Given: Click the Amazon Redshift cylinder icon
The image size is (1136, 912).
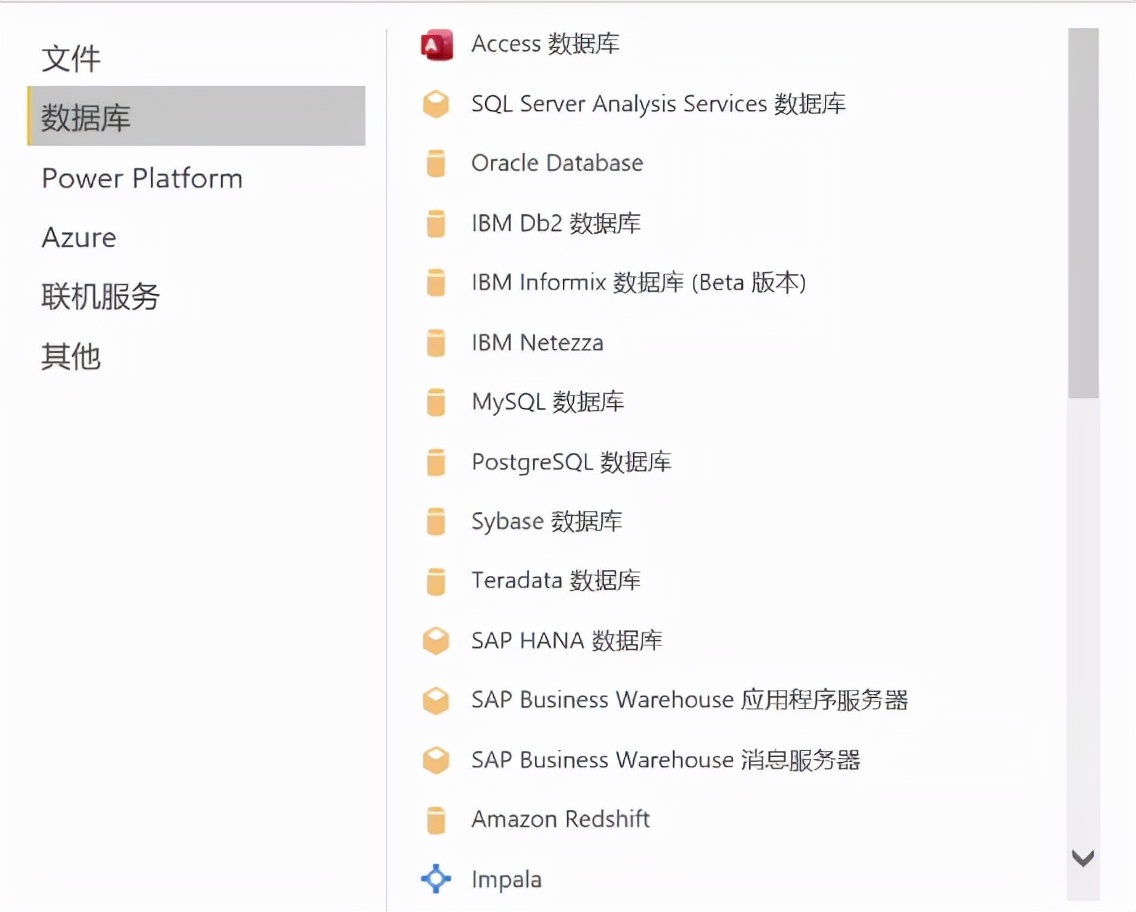Looking at the screenshot, I should point(436,820).
